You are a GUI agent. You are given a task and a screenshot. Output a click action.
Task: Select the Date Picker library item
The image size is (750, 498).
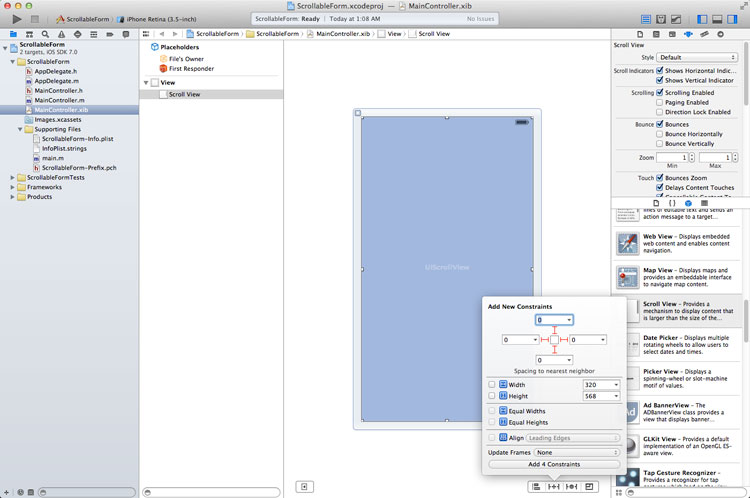point(685,345)
